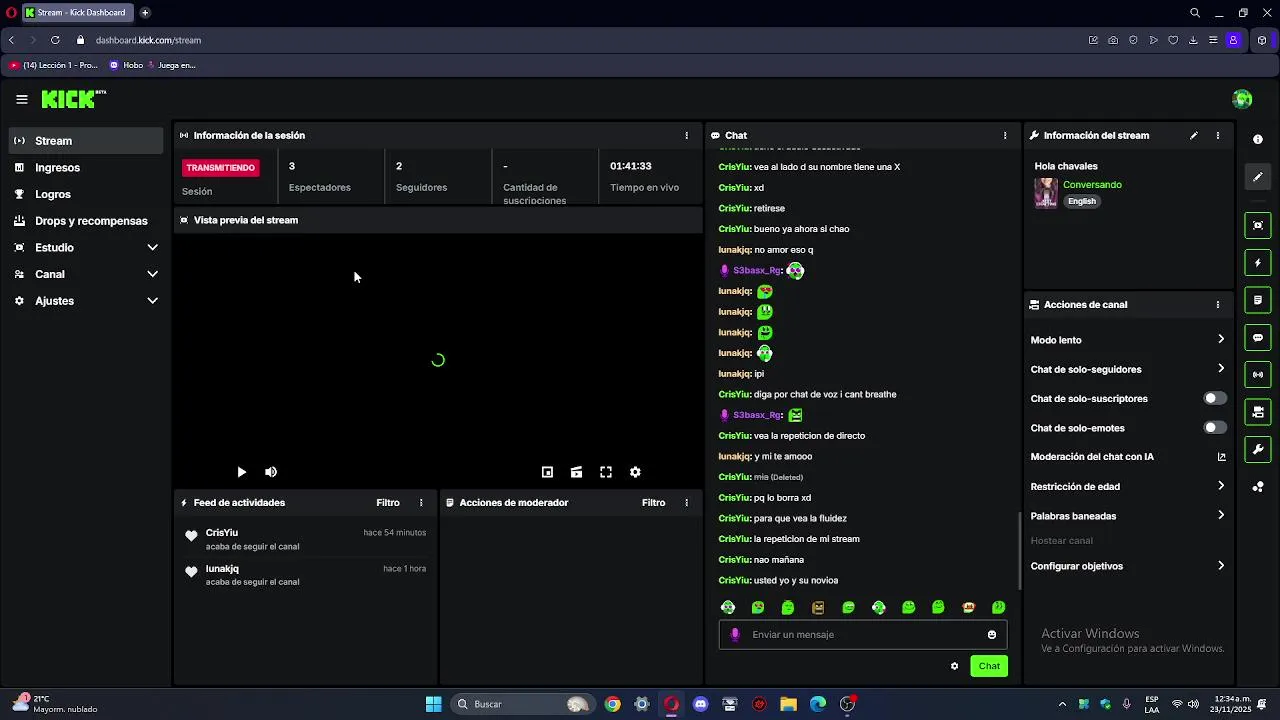The width and height of the screenshot is (1280, 720).
Task: Toggle mini player in stream preview
Action: [x=547, y=472]
